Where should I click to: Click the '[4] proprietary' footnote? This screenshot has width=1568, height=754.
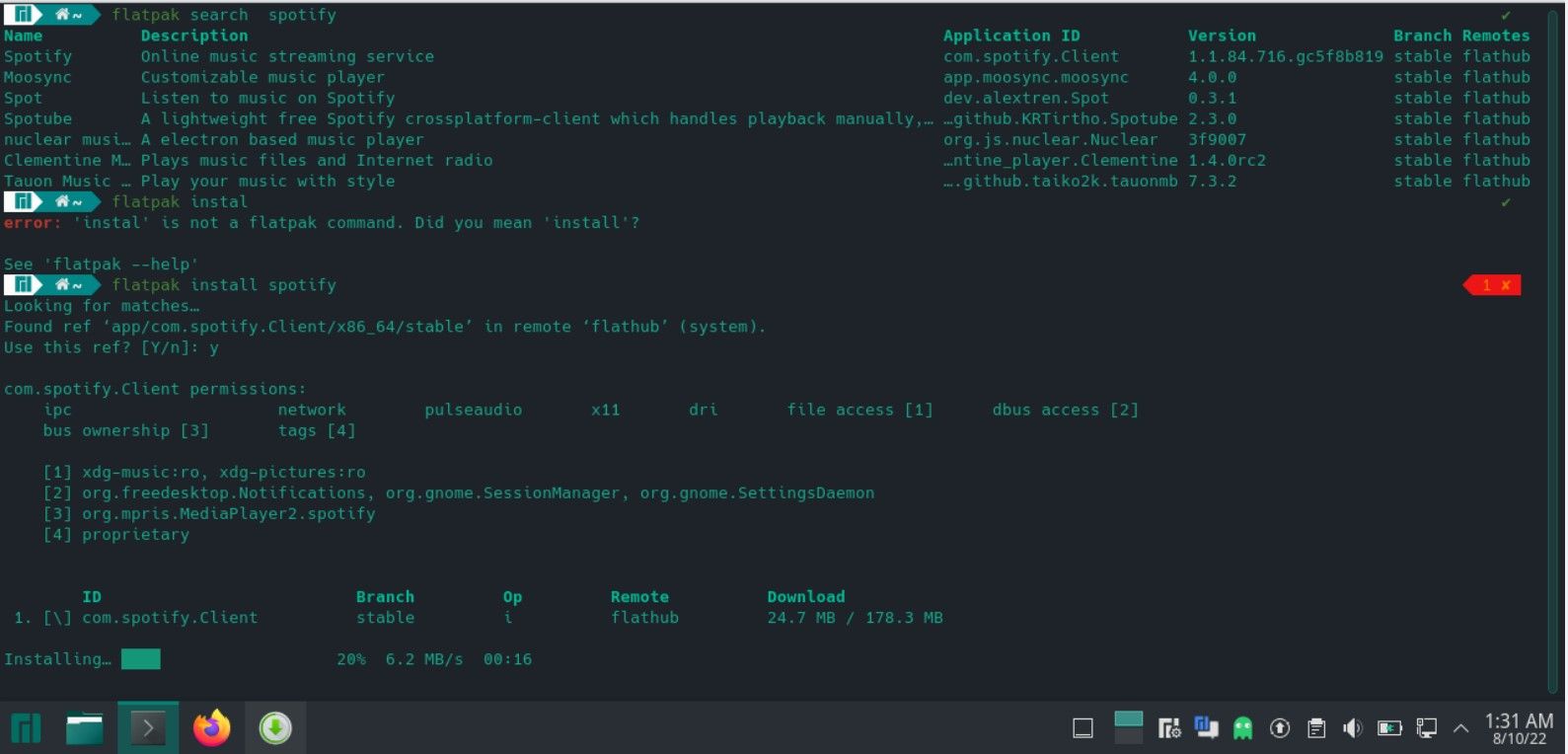click(116, 534)
